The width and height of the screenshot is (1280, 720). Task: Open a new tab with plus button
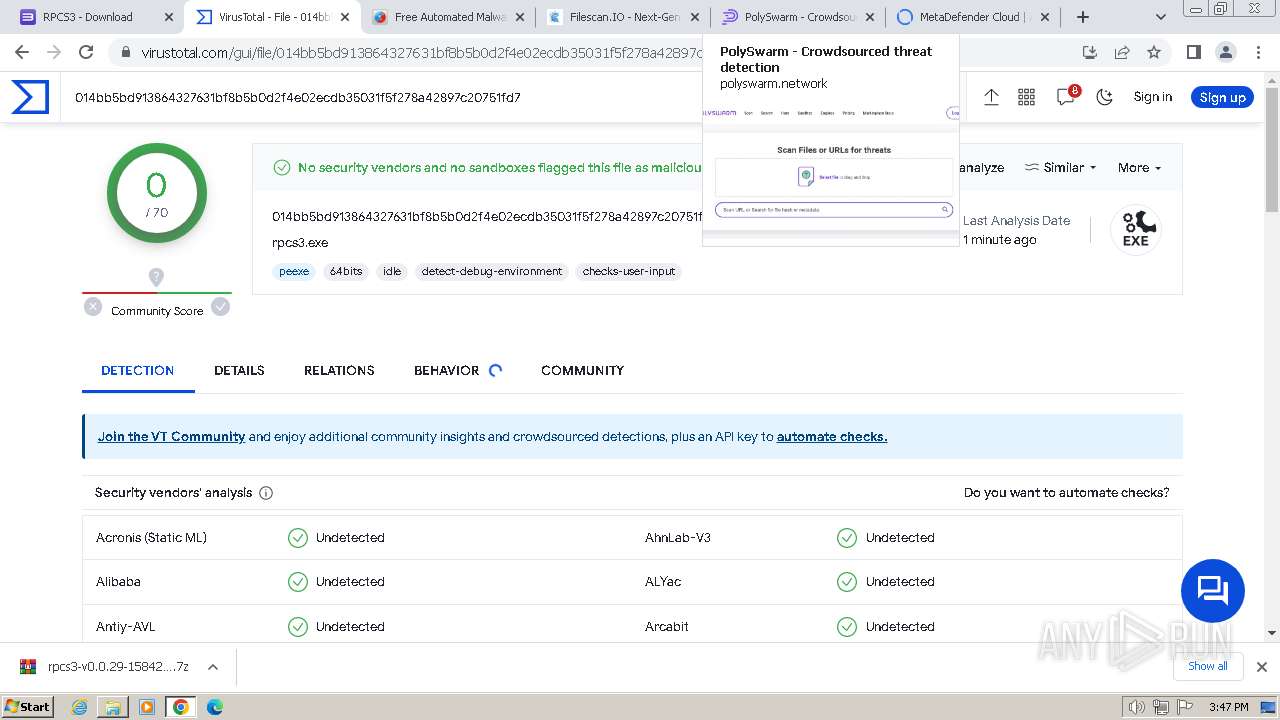[1083, 17]
